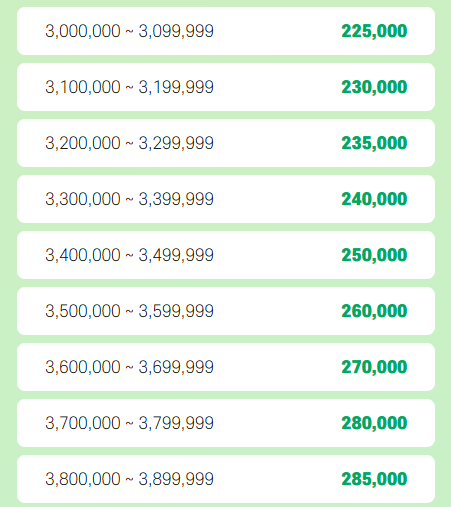
Task: Click the 270,000 amount
Action: coord(374,367)
